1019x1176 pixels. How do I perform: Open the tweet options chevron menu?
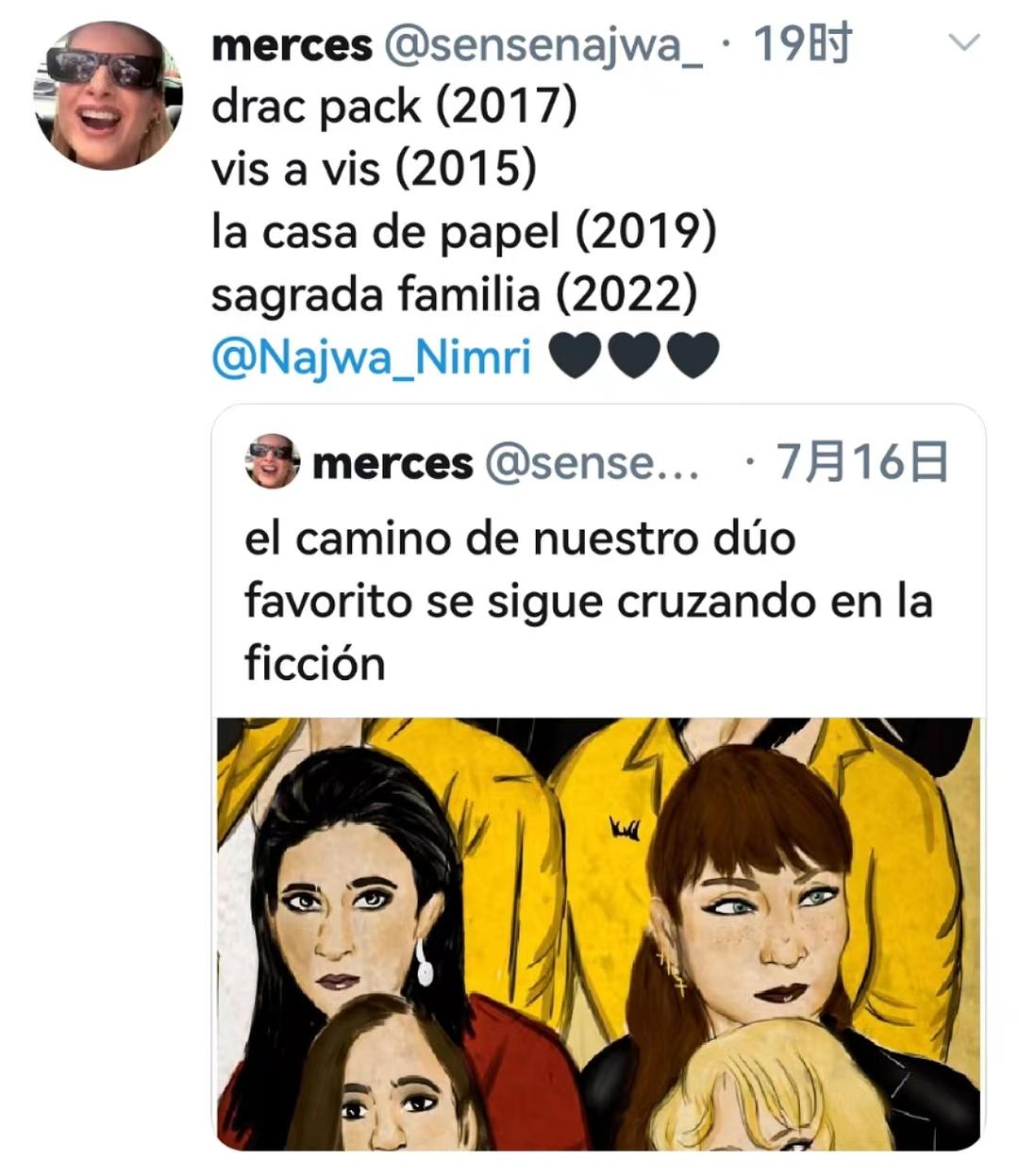964,43
